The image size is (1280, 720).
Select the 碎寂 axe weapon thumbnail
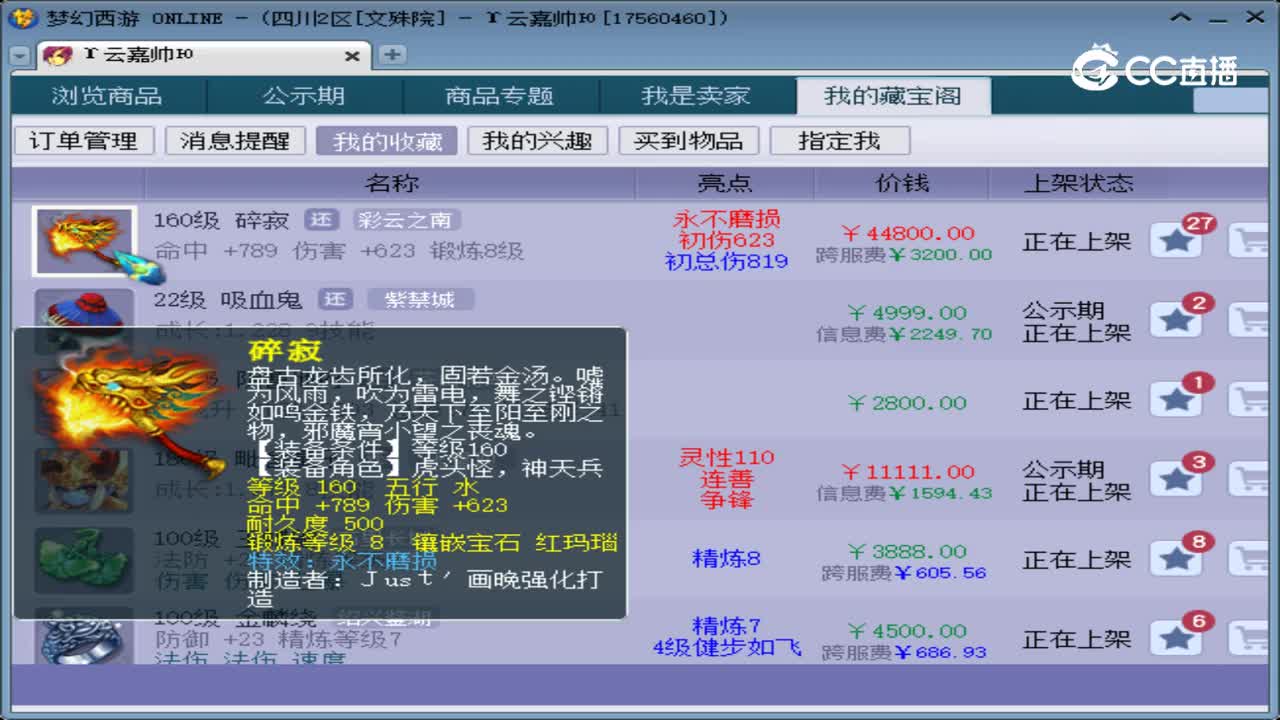point(84,241)
